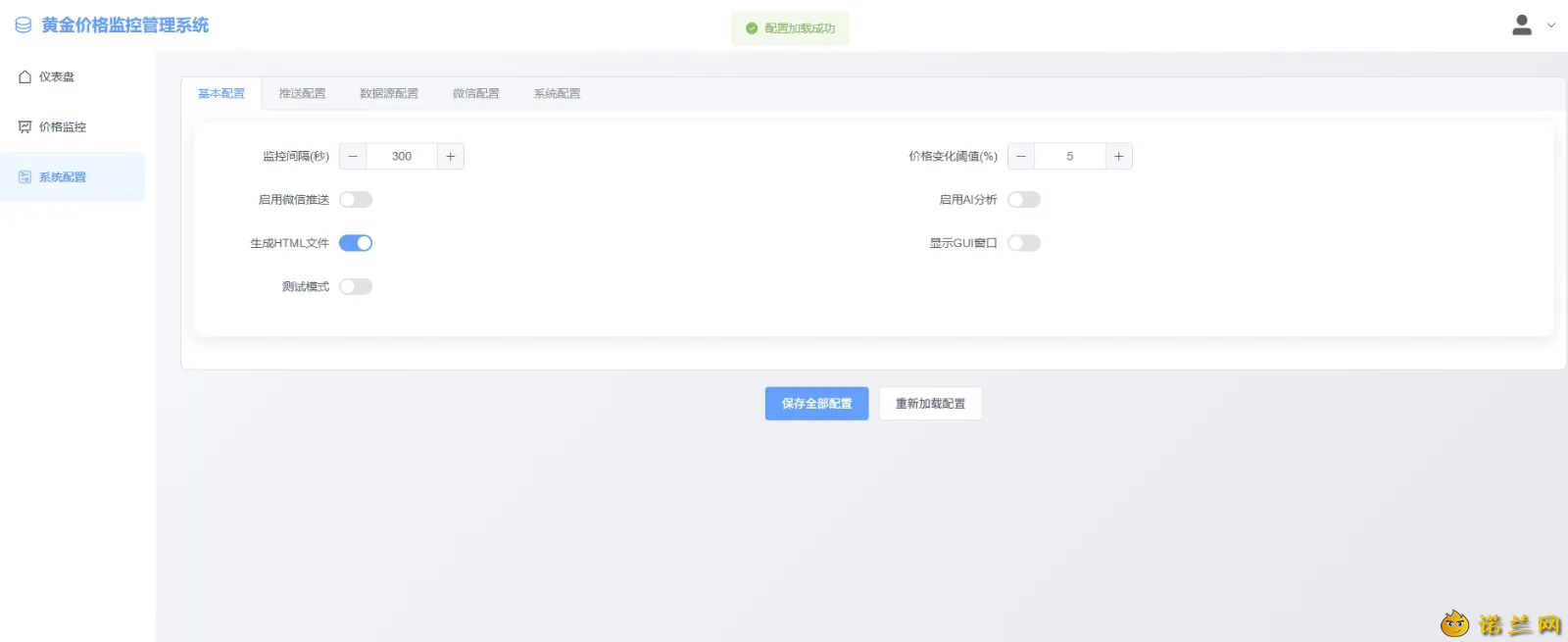Screen dimensions: 1568x642
Task: Toggle the 测试模式 switch
Action: 356,287
